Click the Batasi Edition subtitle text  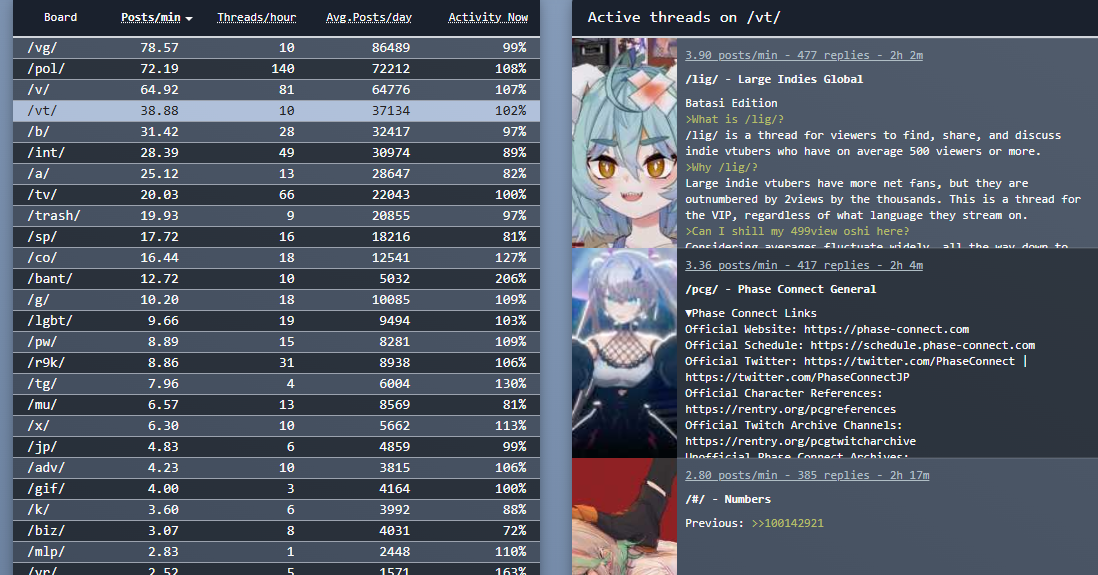click(x=731, y=103)
